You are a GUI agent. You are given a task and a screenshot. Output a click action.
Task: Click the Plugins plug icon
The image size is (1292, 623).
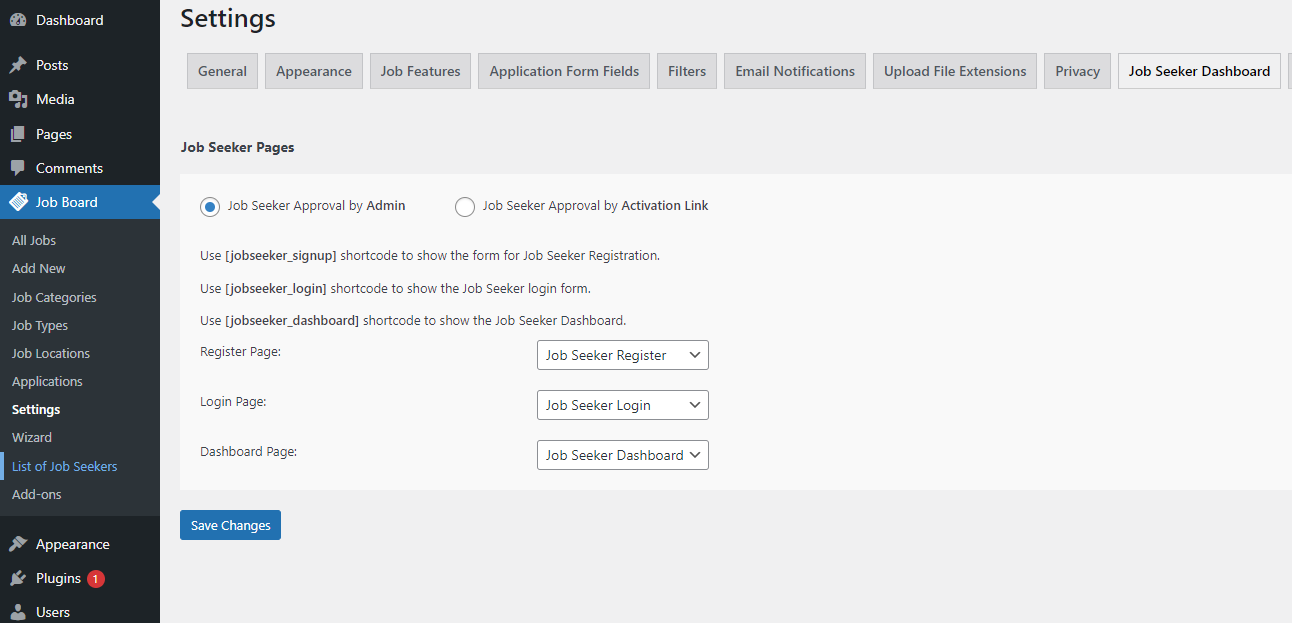[18, 577]
